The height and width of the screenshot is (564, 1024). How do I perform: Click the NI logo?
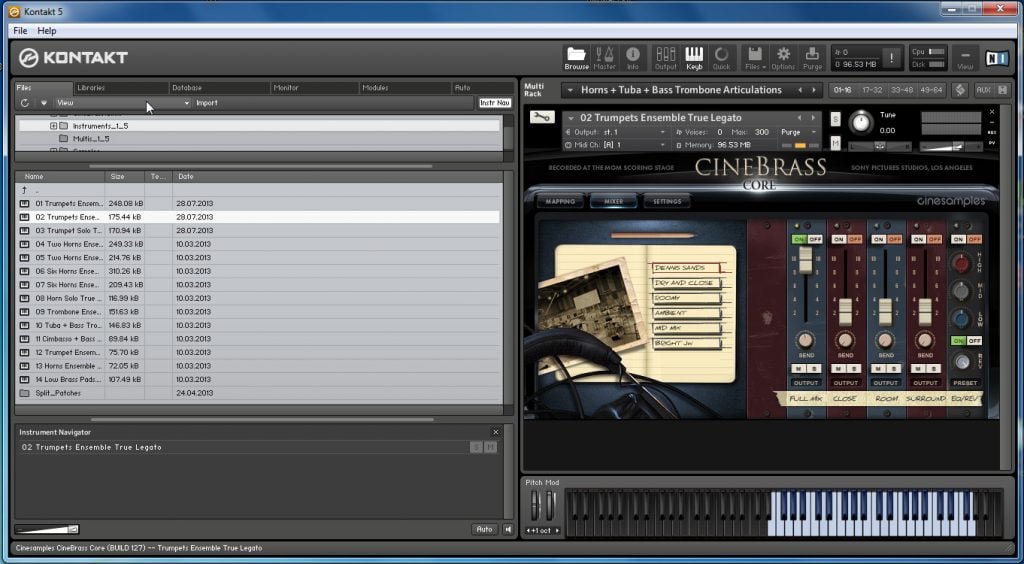coord(997,58)
